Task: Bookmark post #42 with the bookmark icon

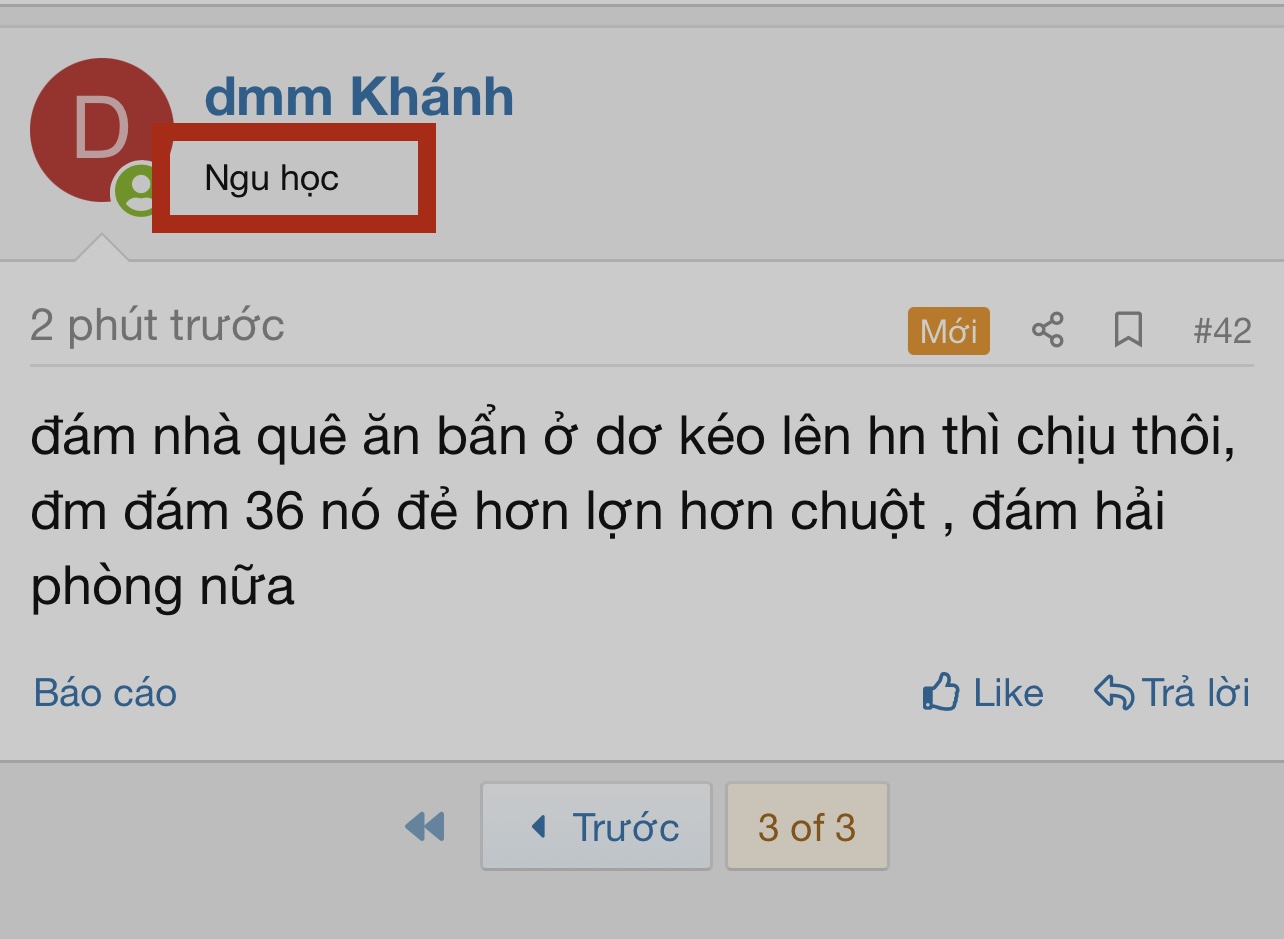Action: [x=1128, y=329]
